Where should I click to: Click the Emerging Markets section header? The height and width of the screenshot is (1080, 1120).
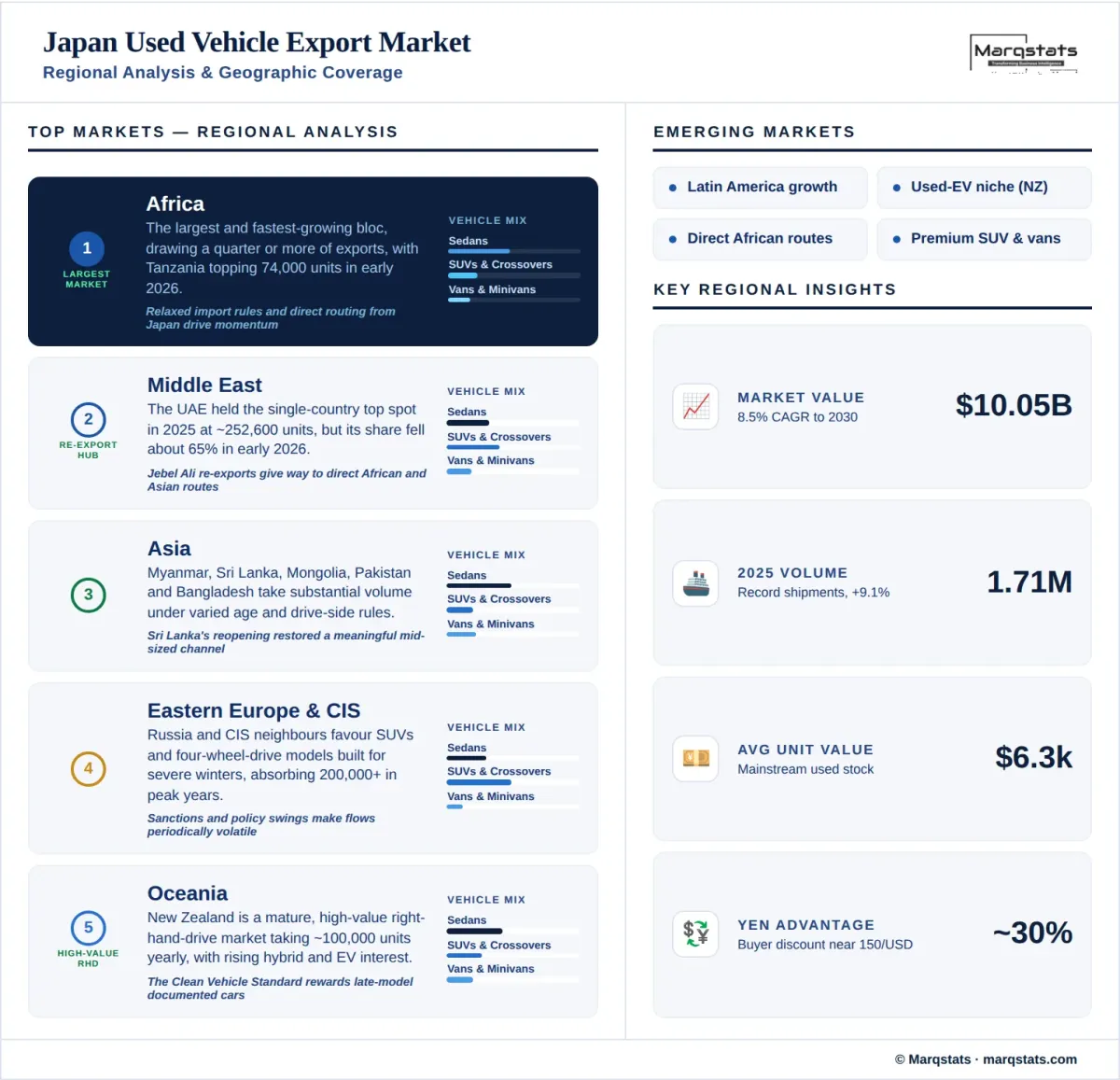[754, 132]
